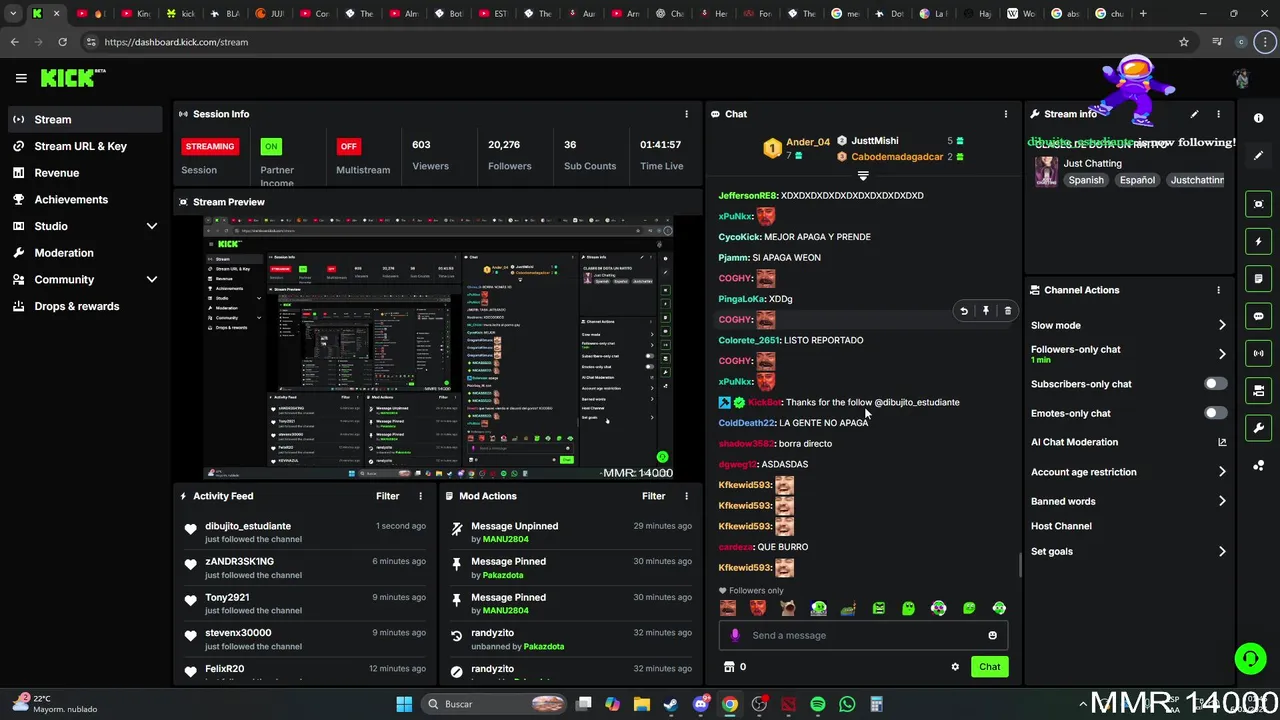Expand the Studio sidebar section

(x=152, y=226)
